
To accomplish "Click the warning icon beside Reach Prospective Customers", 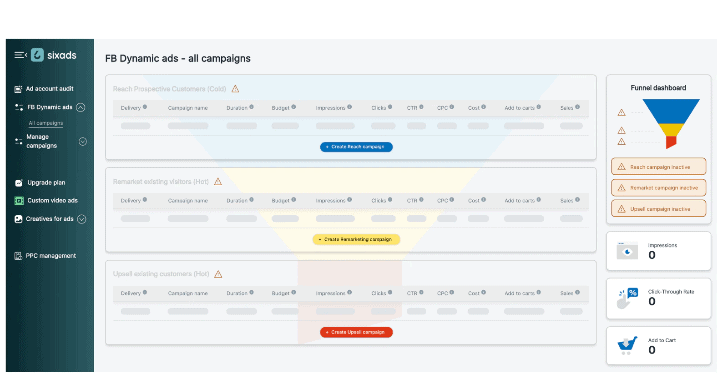I will [235, 89].
